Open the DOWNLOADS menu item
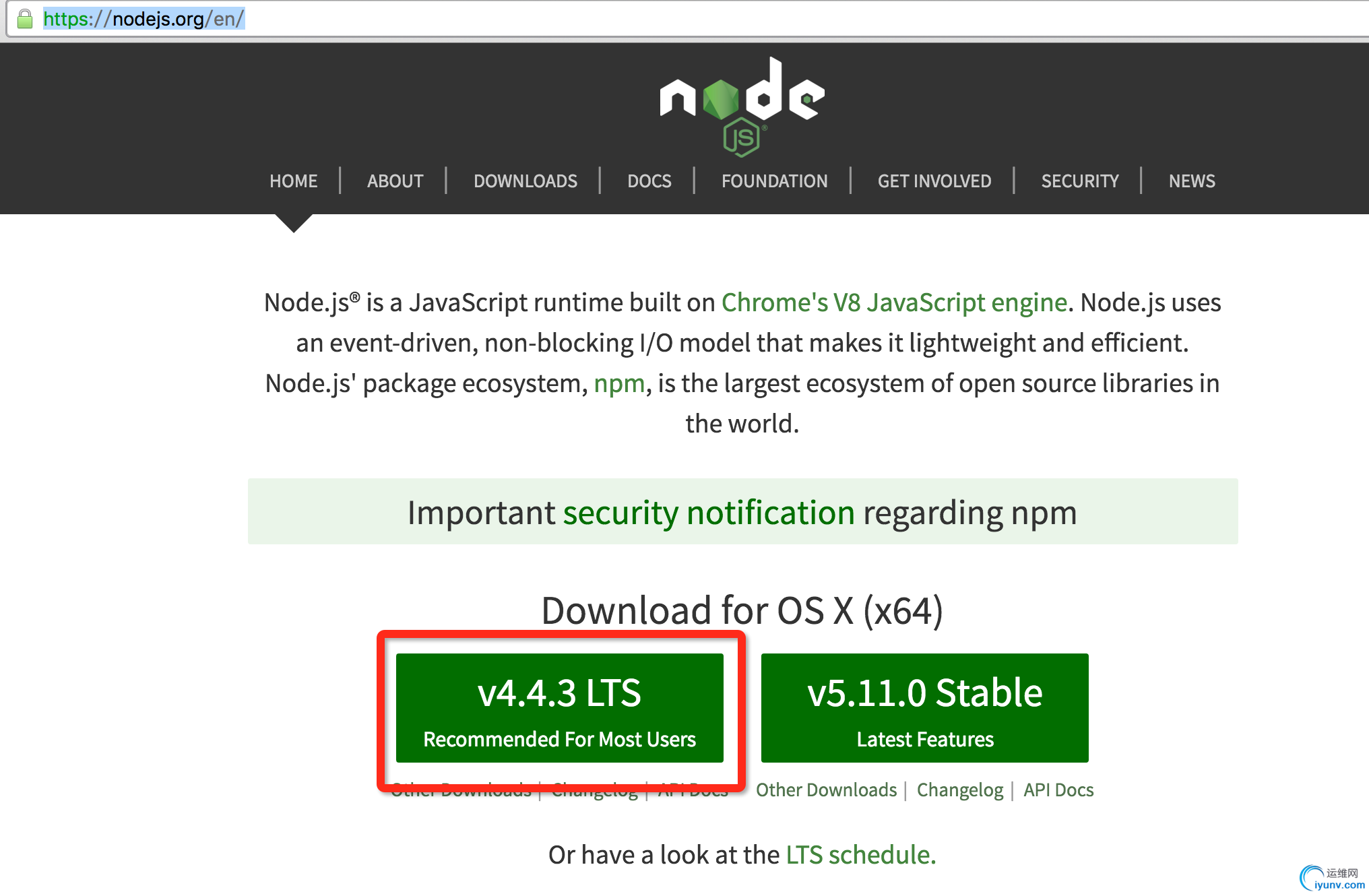1369x896 pixels. point(525,181)
